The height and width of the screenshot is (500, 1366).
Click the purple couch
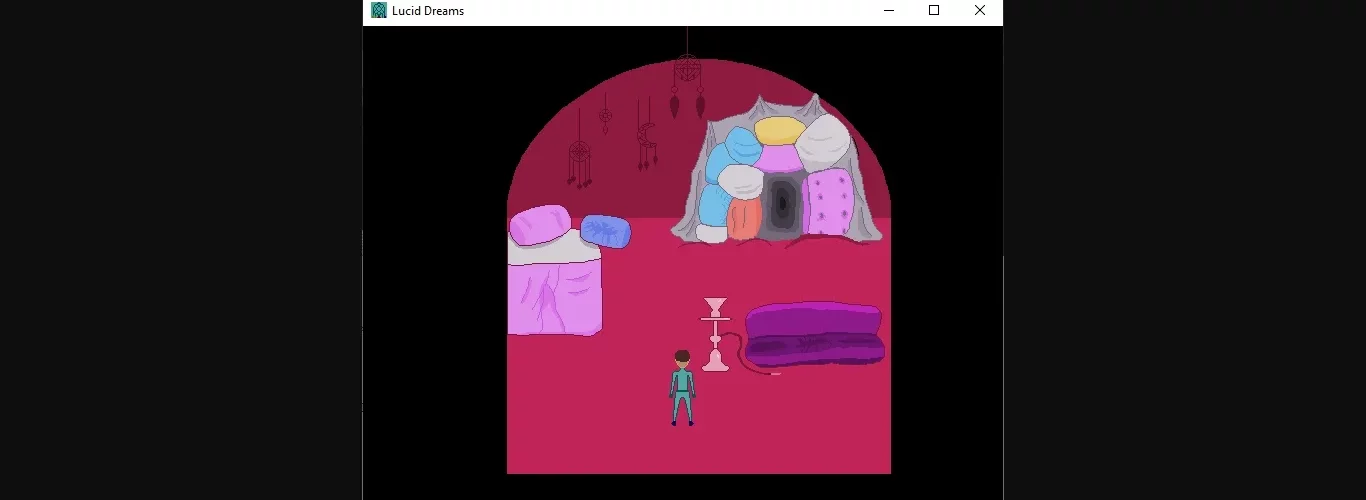click(814, 333)
